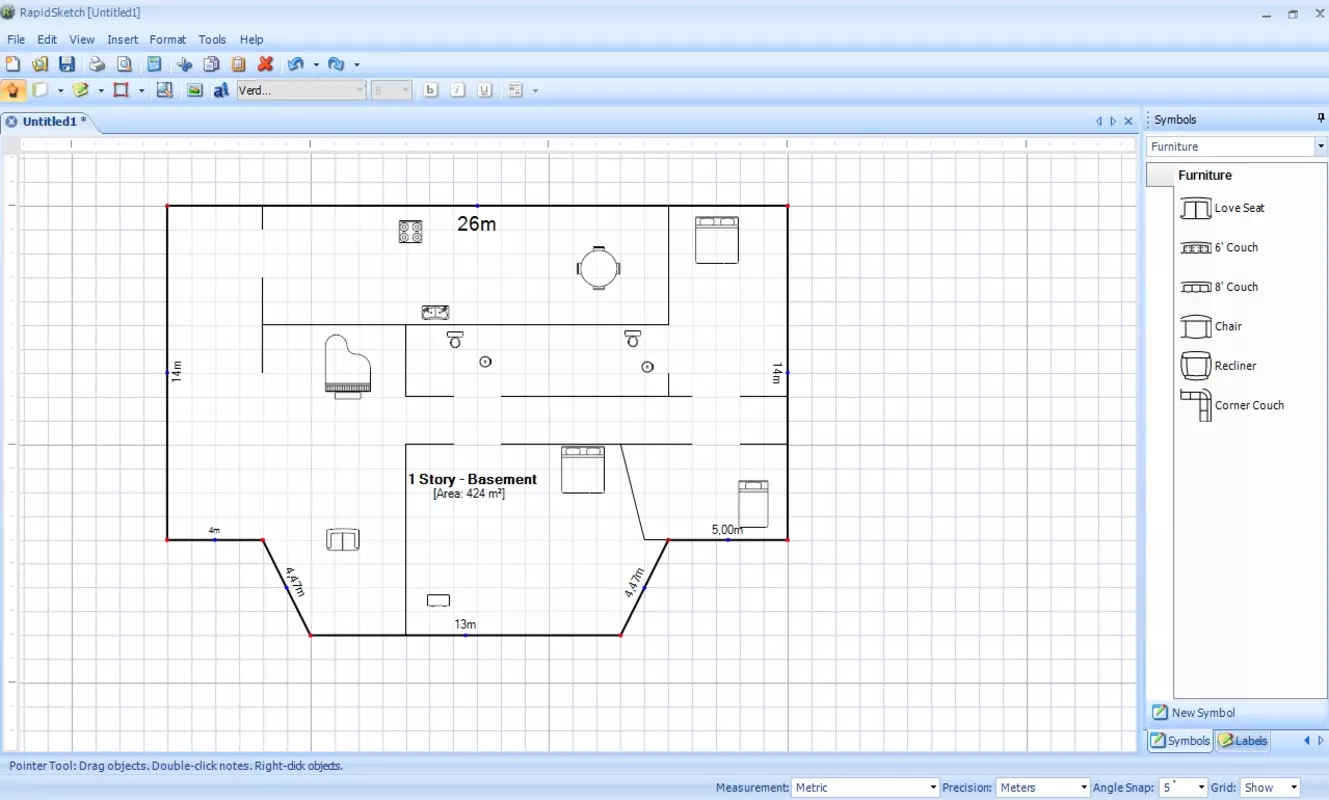Click the 13m dimension label
The width and height of the screenshot is (1329, 800).
[x=465, y=624]
